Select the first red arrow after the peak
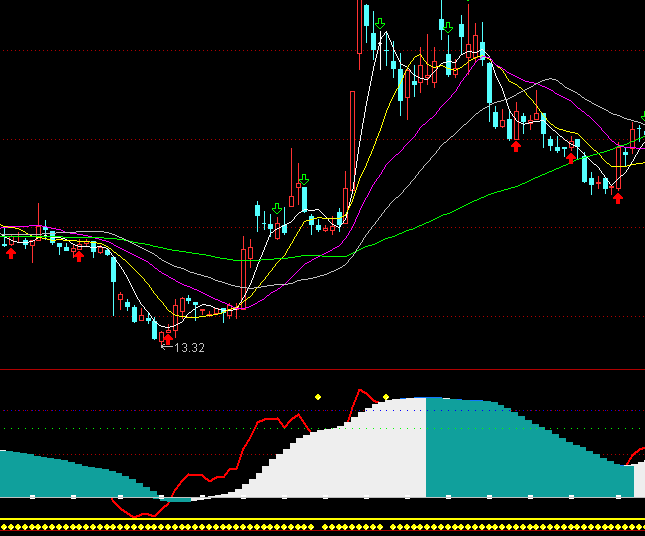 click(515, 146)
